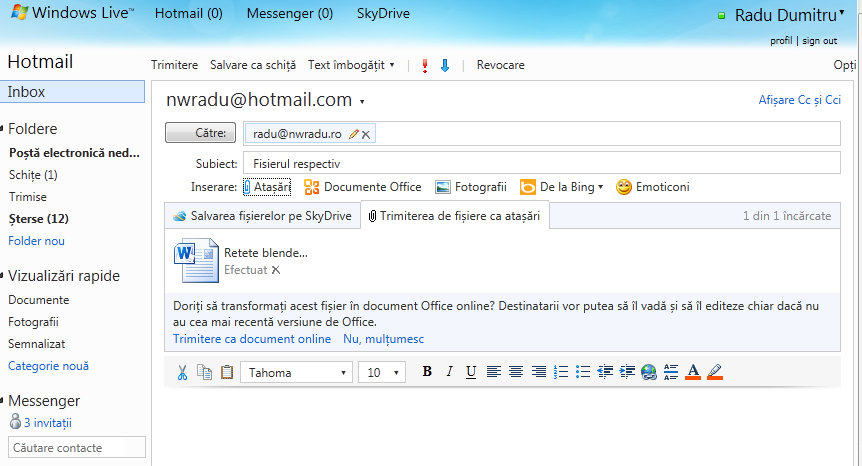Open Semnalizat flagged quick view

pos(36,344)
